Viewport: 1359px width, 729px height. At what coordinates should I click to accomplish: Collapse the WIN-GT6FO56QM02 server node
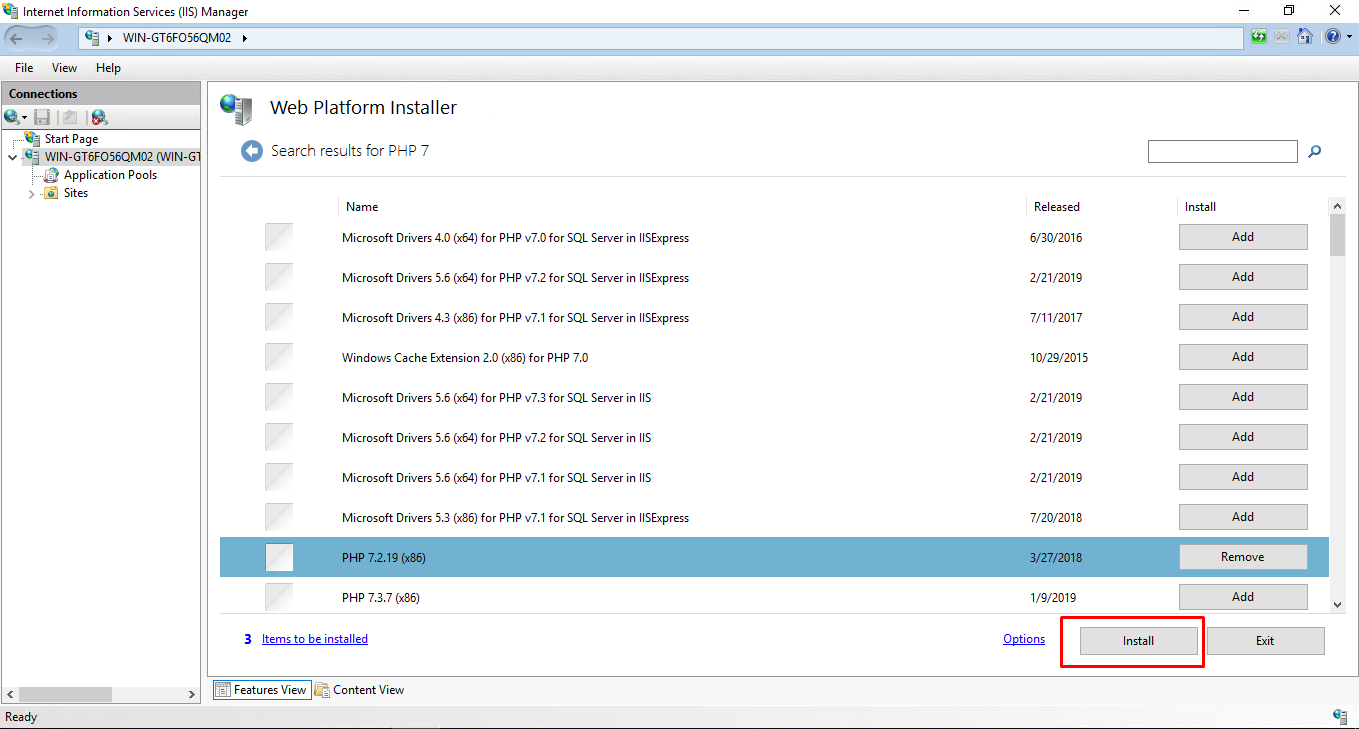pyautogui.click(x=12, y=157)
